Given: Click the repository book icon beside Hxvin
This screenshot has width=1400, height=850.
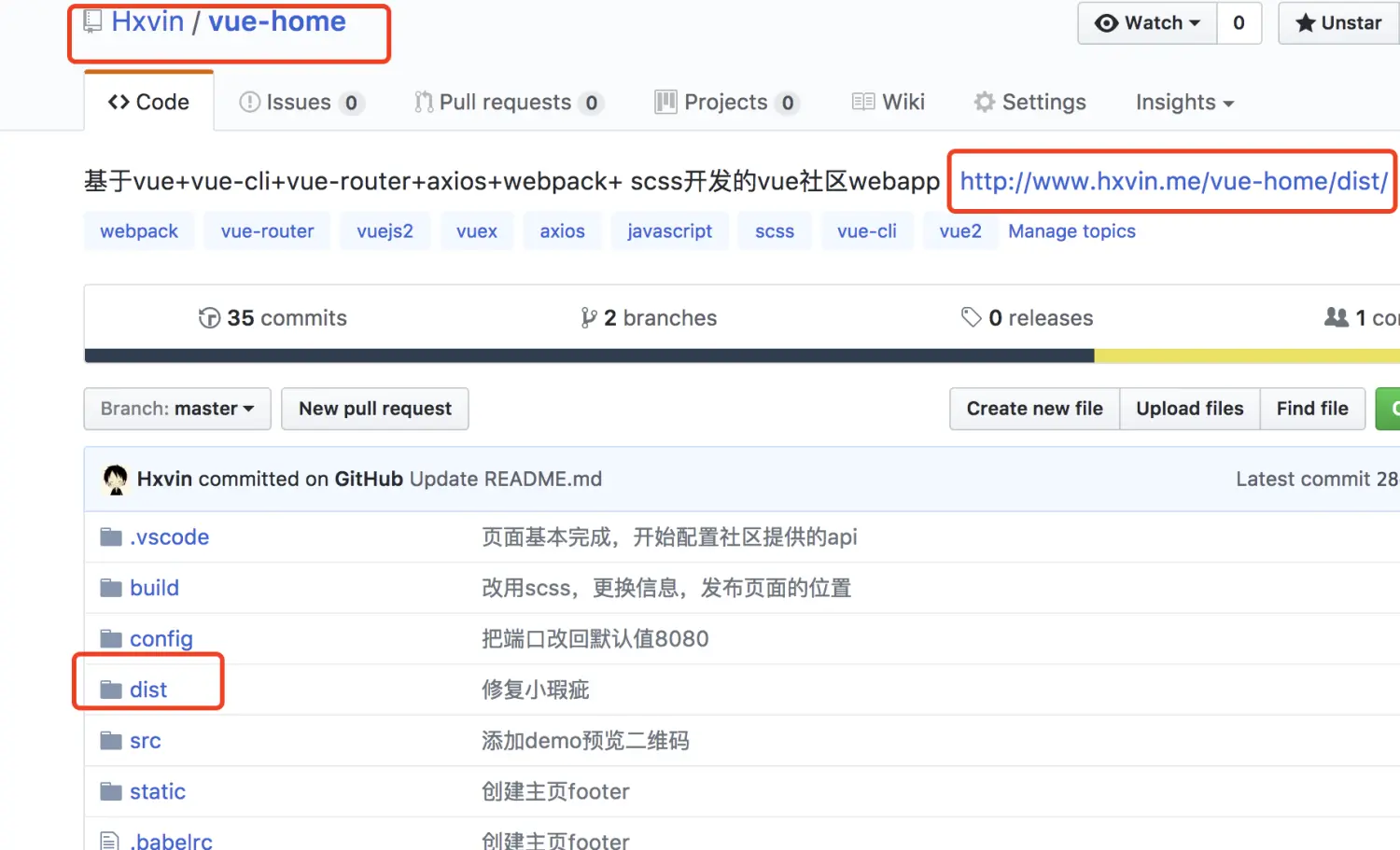Looking at the screenshot, I should point(92,21).
